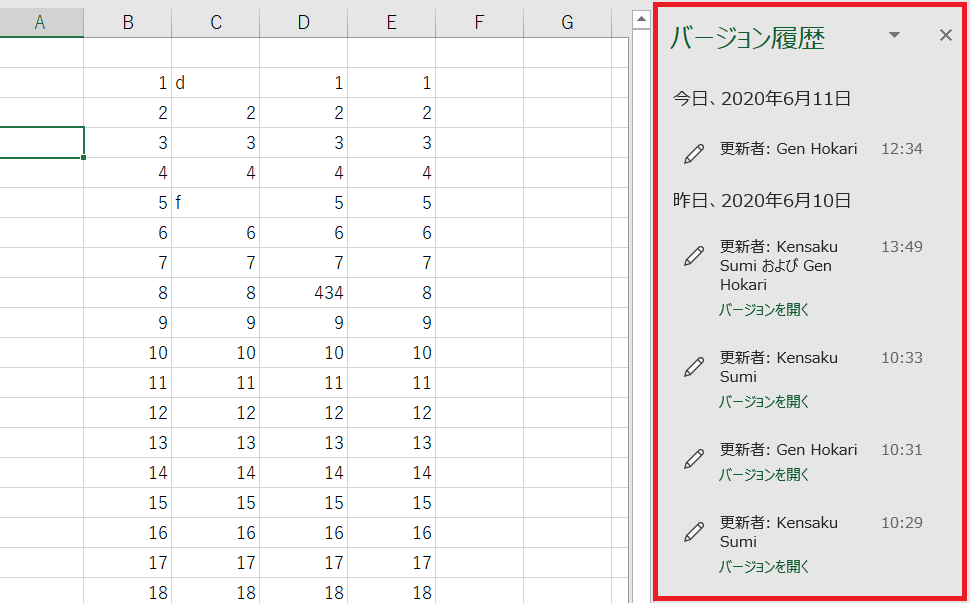Select the cell containing letter d

[216, 83]
